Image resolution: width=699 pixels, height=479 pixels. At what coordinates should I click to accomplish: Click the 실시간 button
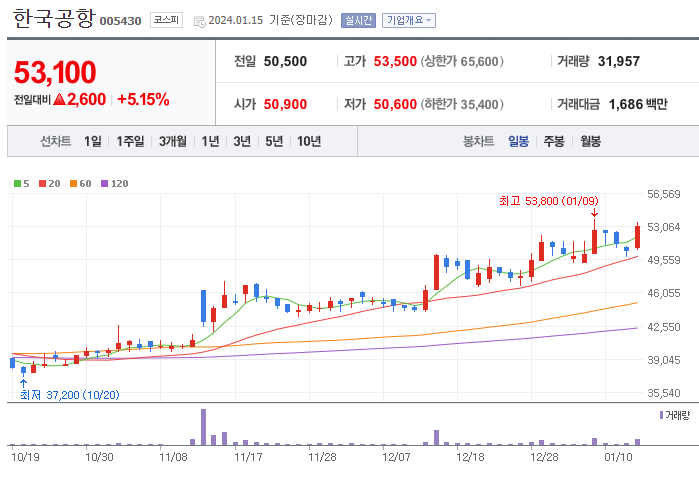pos(358,21)
